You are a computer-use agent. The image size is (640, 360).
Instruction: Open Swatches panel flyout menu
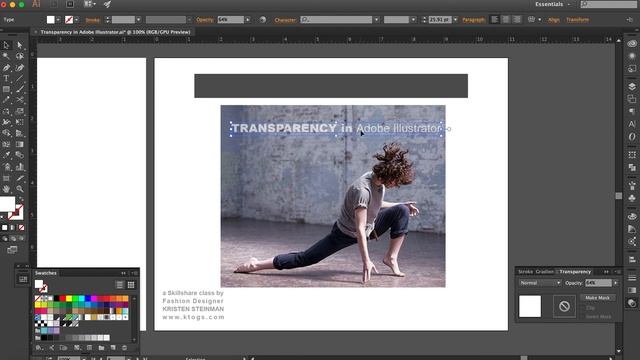click(x=134, y=273)
